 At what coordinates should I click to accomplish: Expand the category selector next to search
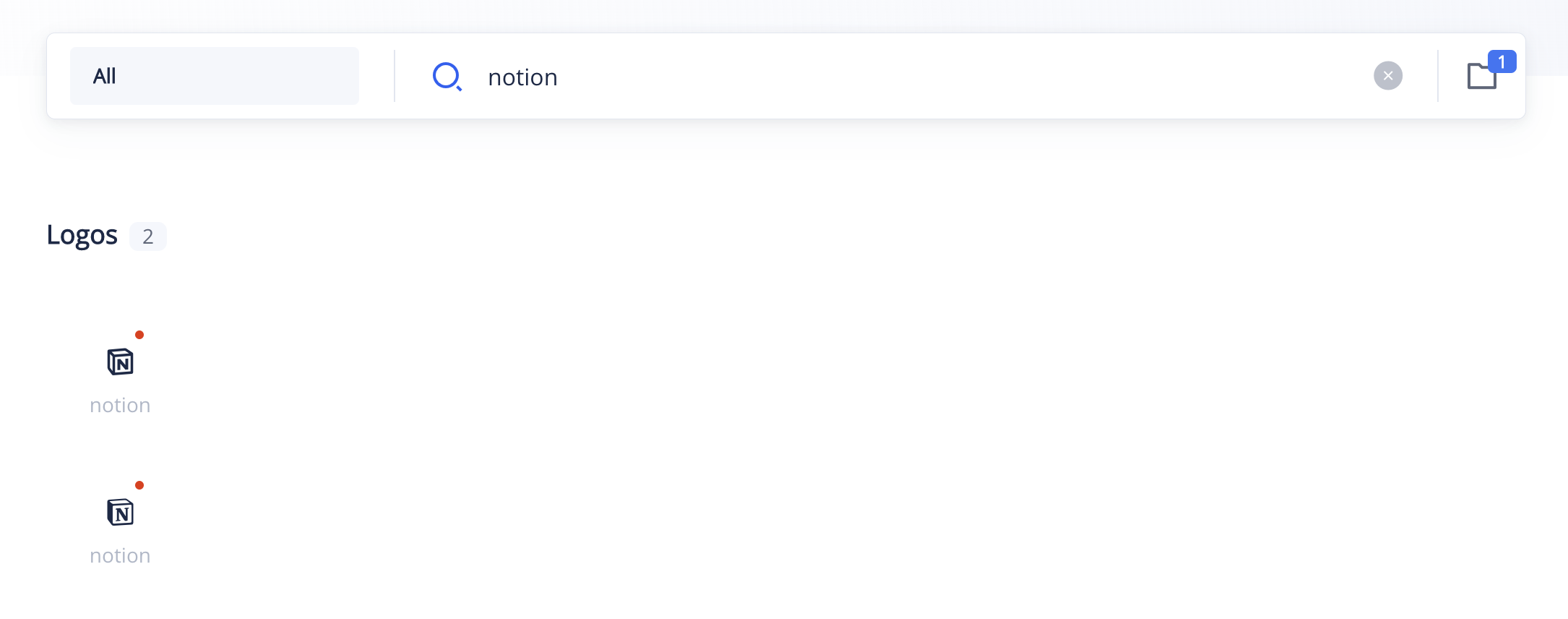[x=214, y=75]
